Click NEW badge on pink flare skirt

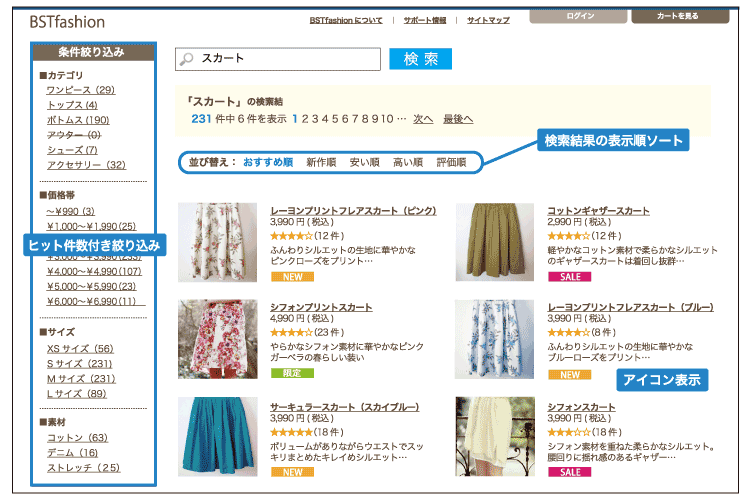click(x=292, y=277)
